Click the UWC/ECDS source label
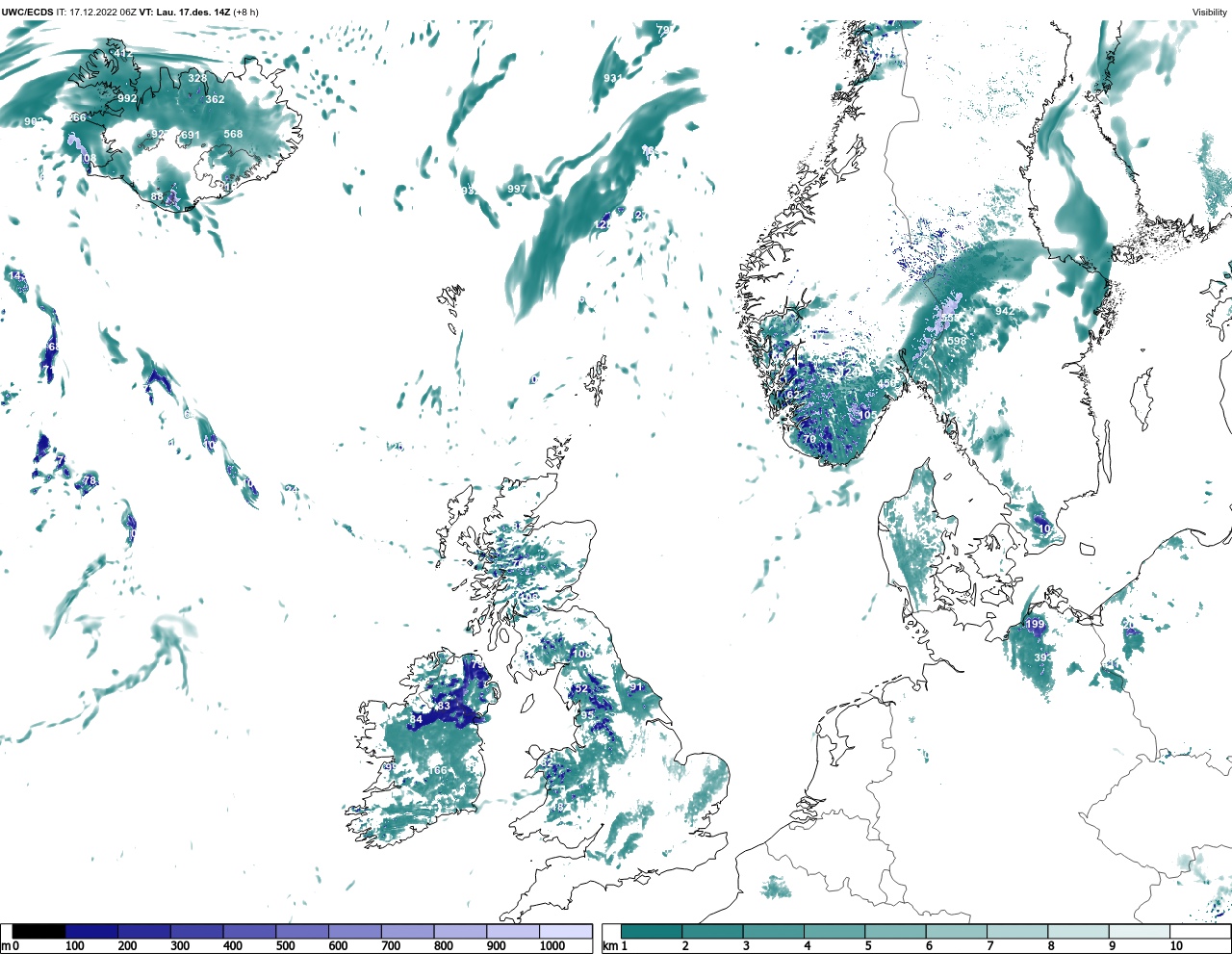The height and width of the screenshot is (954, 1232). pos(27,13)
